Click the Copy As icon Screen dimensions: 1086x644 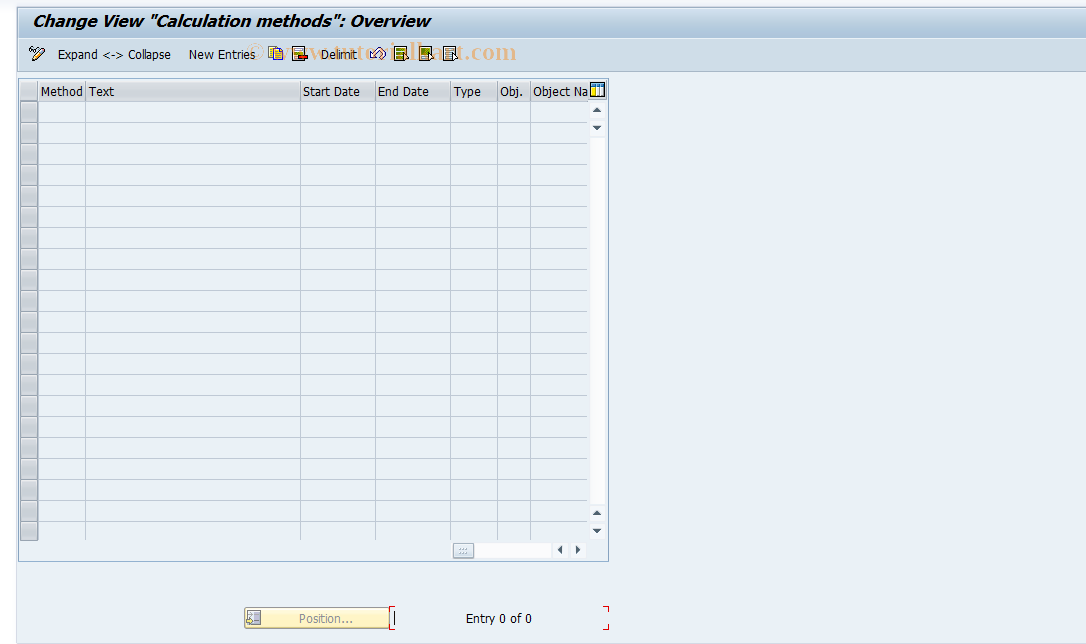[x=276, y=54]
